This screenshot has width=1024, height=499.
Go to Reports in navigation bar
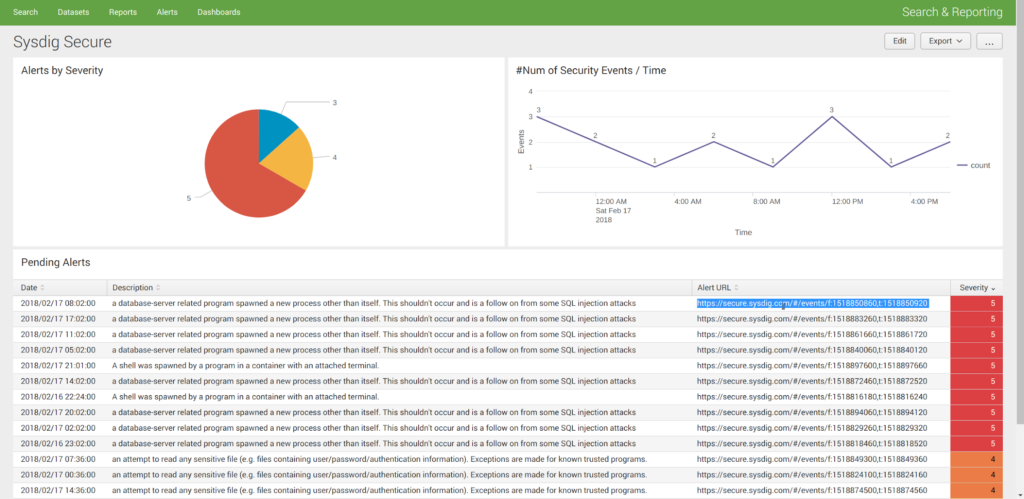tap(123, 12)
